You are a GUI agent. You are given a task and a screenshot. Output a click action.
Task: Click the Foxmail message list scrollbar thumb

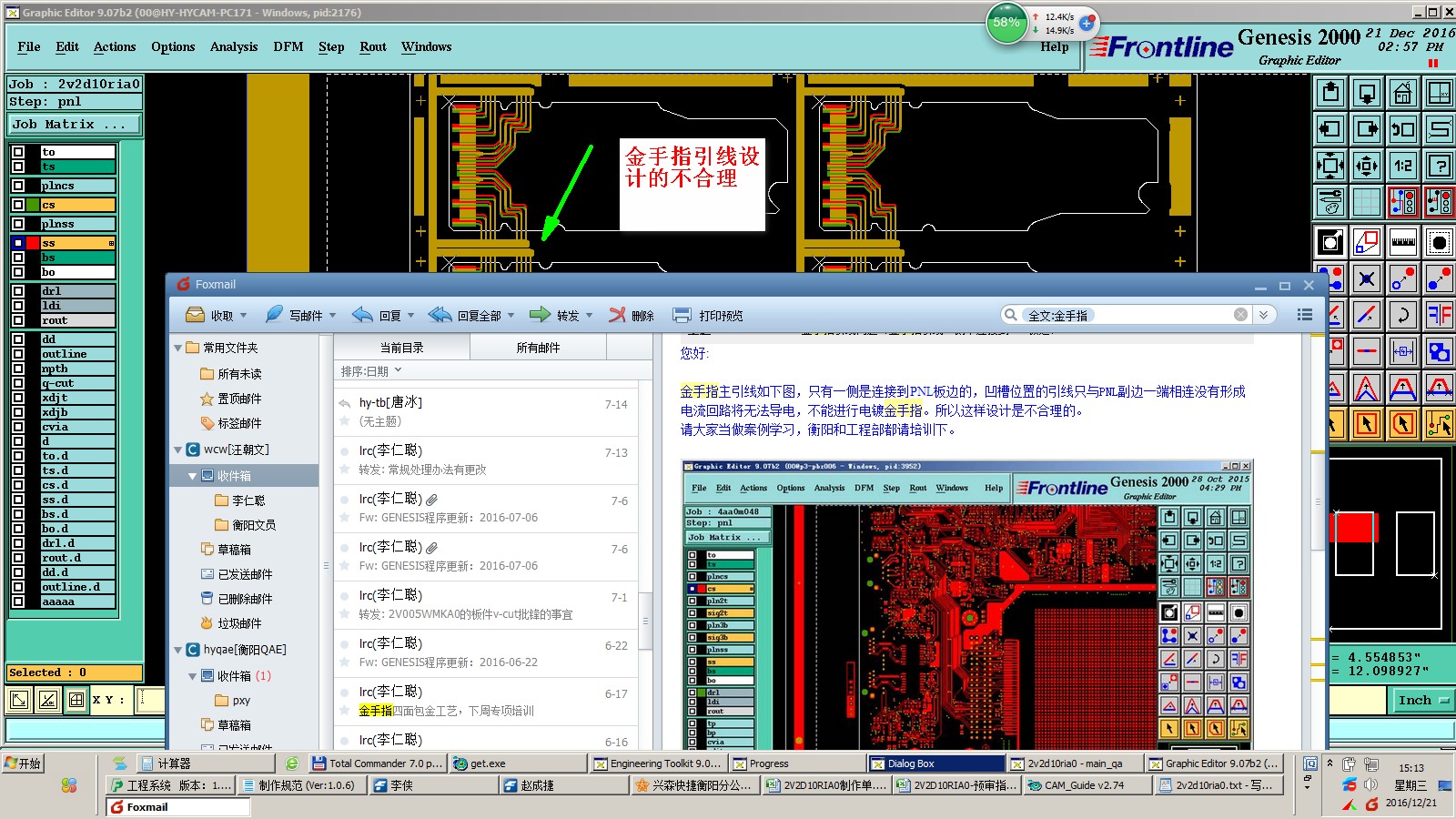tap(646, 621)
